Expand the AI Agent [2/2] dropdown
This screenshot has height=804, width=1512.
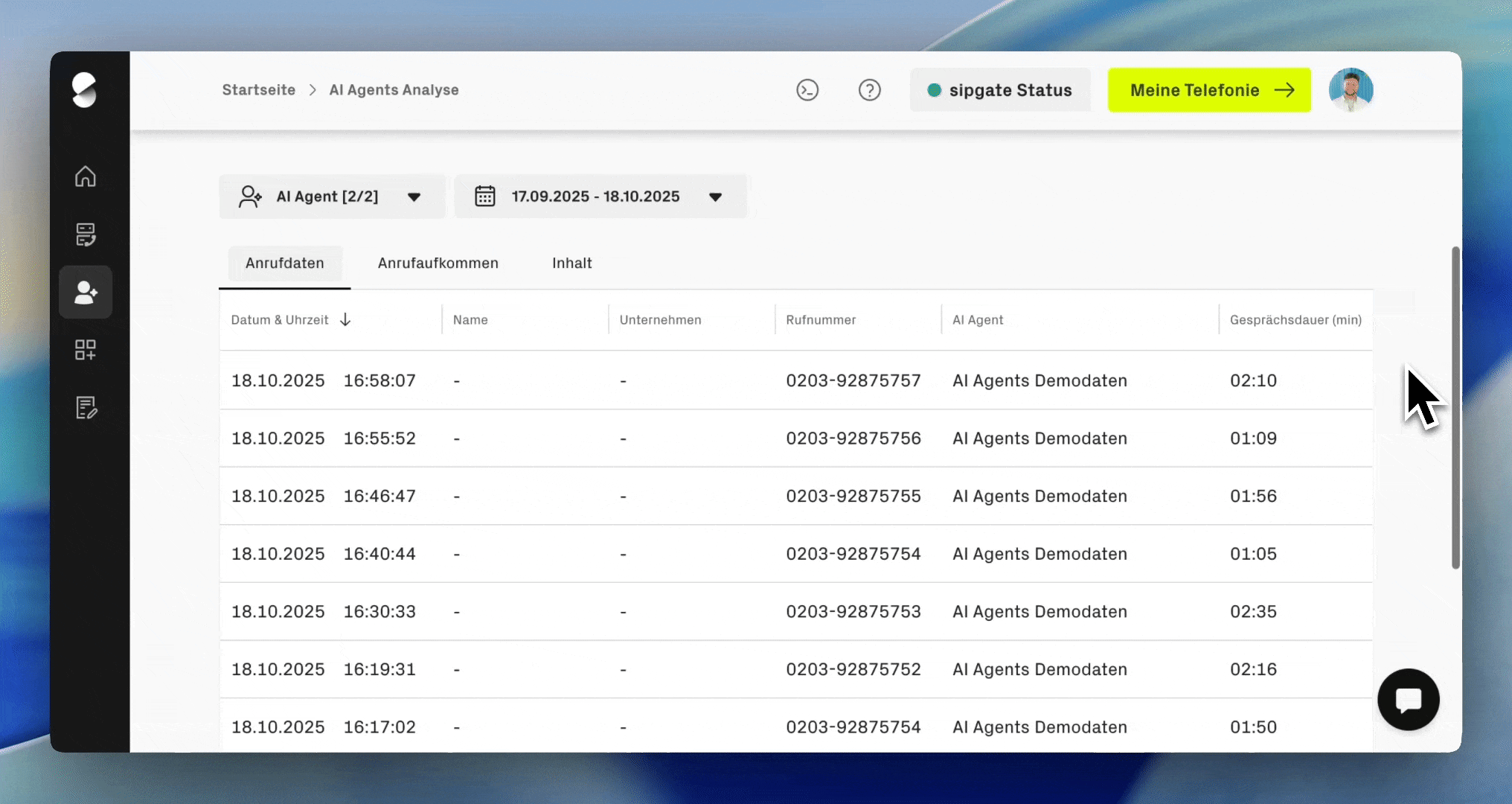point(332,197)
